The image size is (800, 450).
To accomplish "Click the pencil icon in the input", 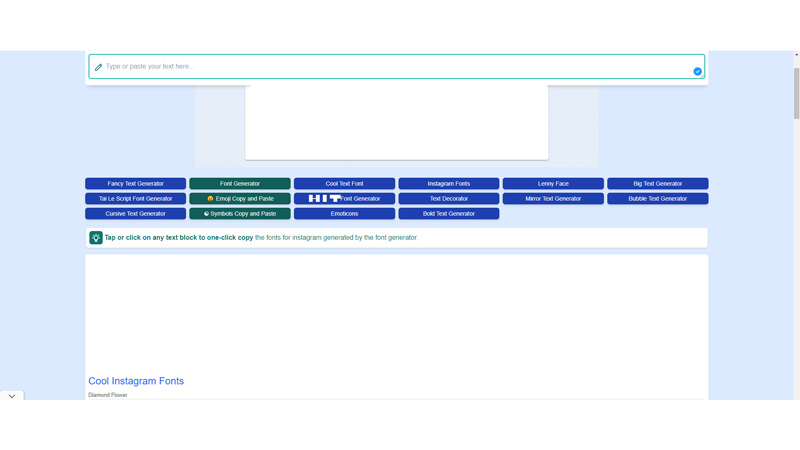I will pos(98,67).
